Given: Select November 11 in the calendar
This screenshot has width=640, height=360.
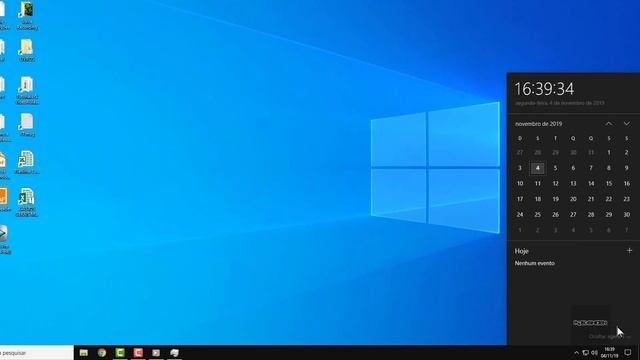Looking at the screenshot, I should [538, 184].
